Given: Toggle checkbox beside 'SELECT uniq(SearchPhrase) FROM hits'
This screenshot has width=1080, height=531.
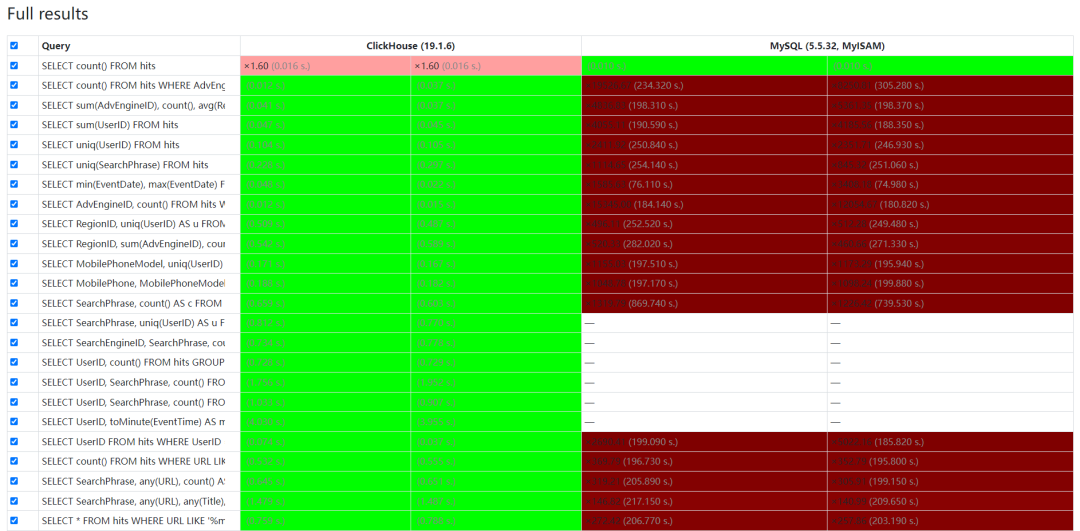Looking at the screenshot, I should (14, 165).
